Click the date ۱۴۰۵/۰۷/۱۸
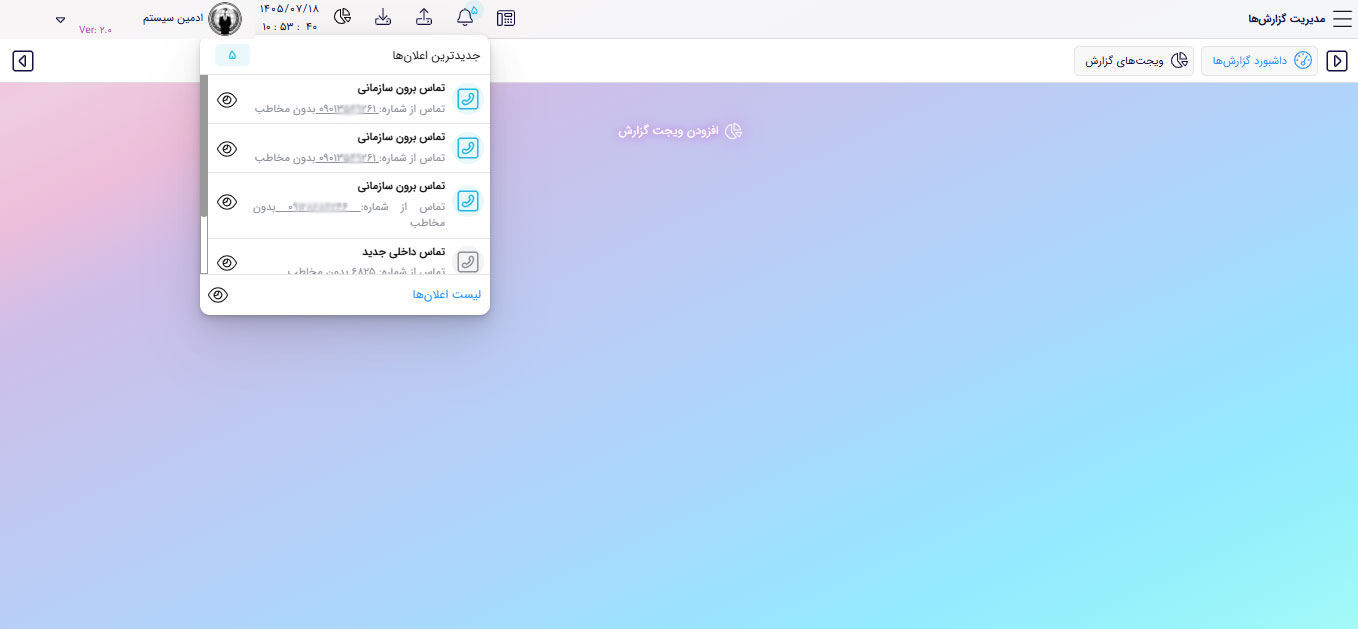The height and width of the screenshot is (629, 1358). click(x=289, y=9)
